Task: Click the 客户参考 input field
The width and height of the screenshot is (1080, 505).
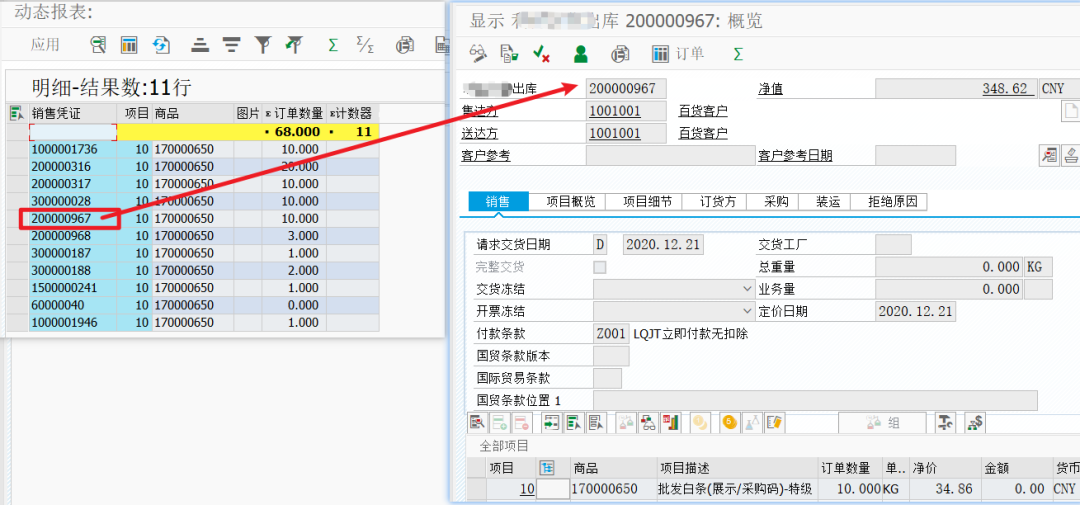Action: tap(670, 156)
